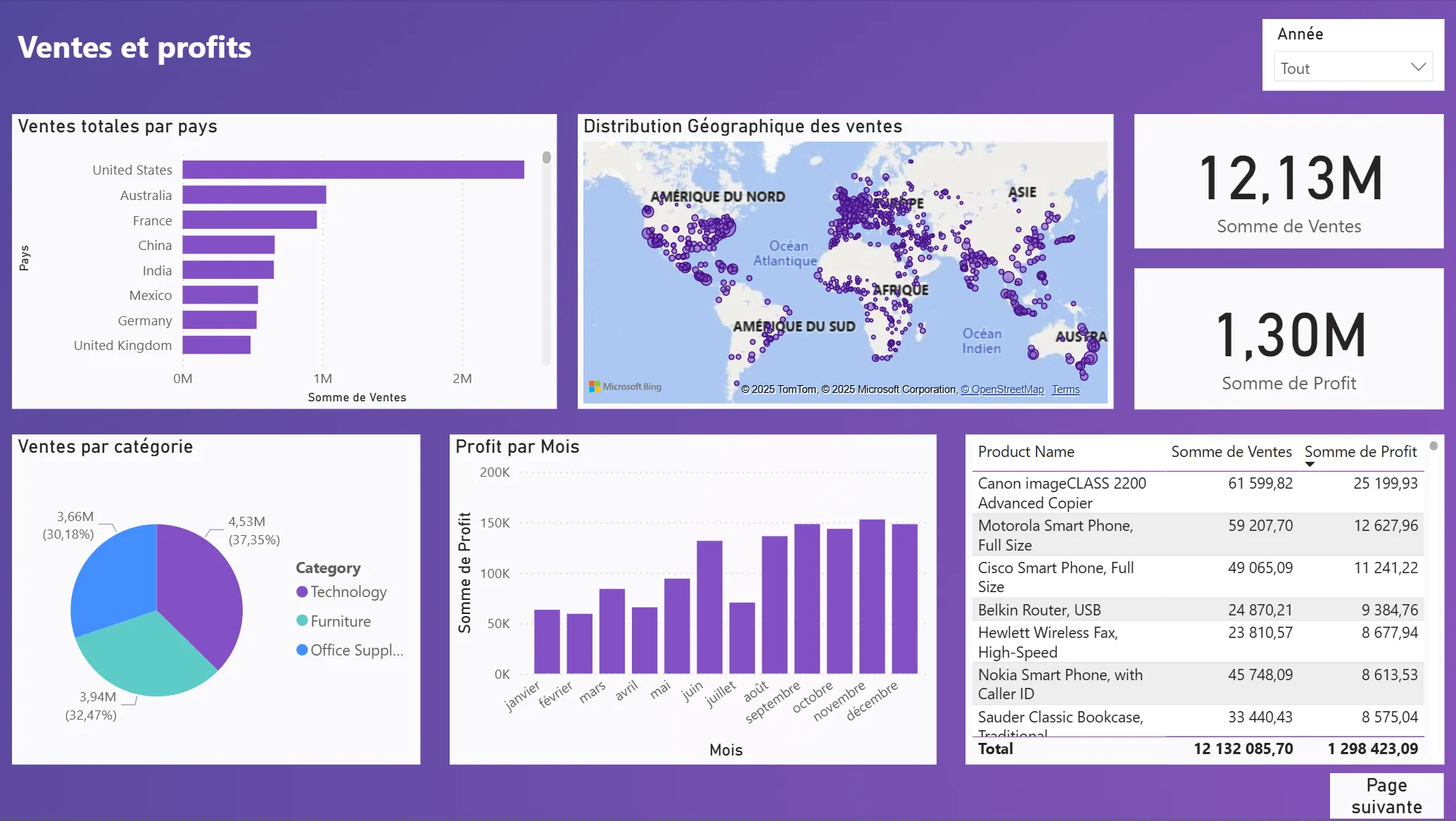The height and width of the screenshot is (821, 1456).
Task: Click the Technology legend color dot
Action: click(x=303, y=591)
